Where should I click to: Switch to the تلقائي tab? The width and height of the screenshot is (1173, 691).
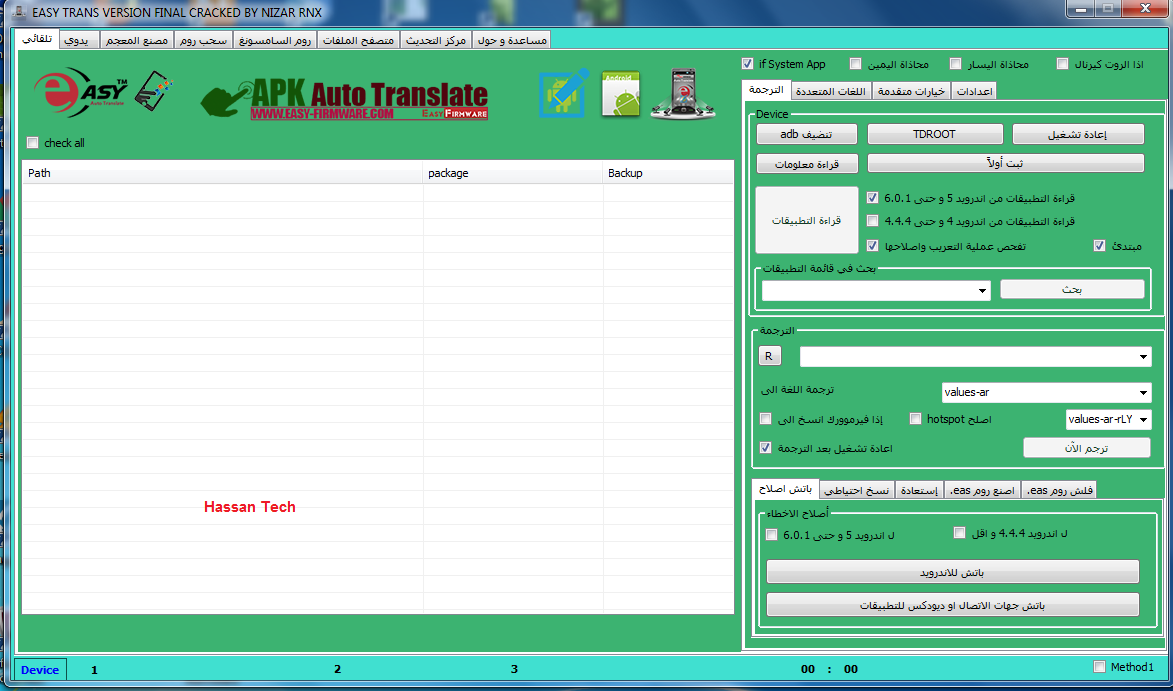pyautogui.click(x=37, y=39)
